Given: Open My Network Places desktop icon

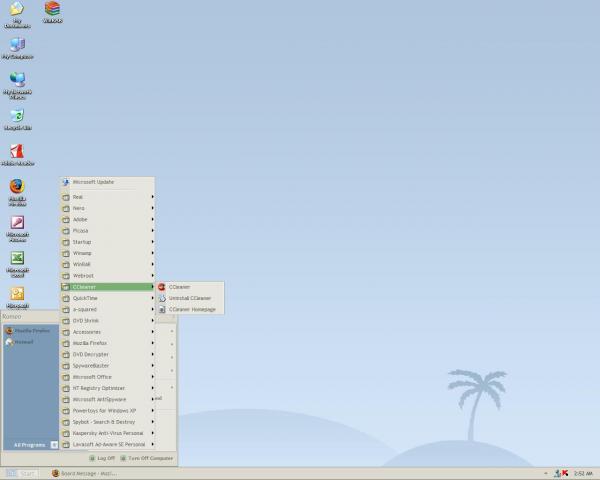Looking at the screenshot, I should (17, 85).
